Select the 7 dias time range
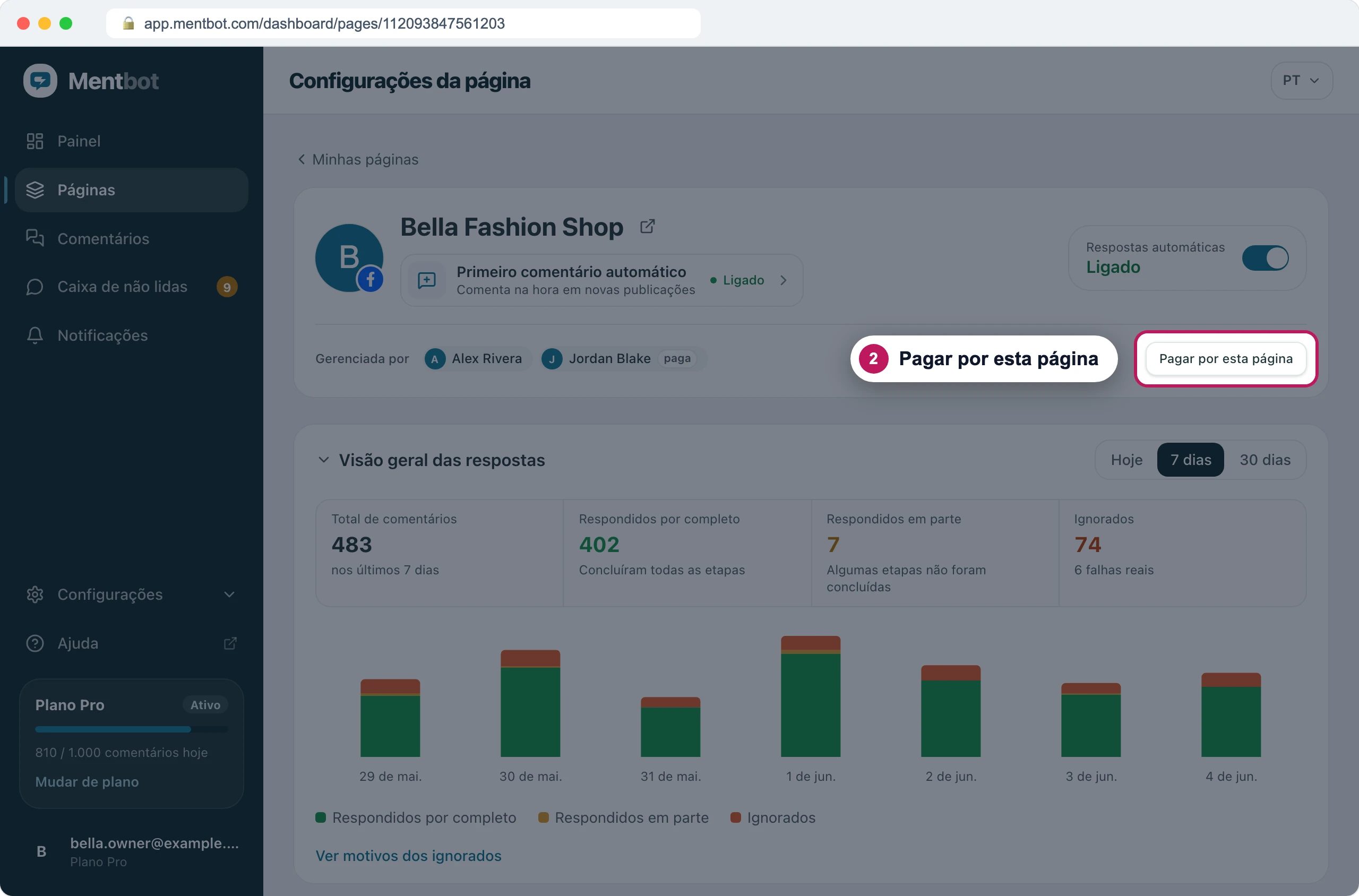The image size is (1359, 896). 1190,460
